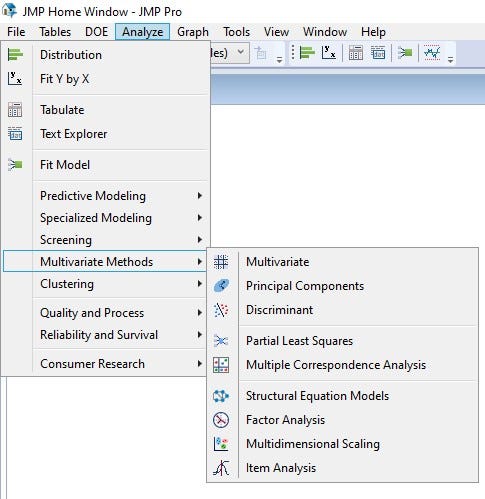This screenshot has width=485, height=499.
Task: Click the toolbar Text Explorer button
Action: pos(378,53)
